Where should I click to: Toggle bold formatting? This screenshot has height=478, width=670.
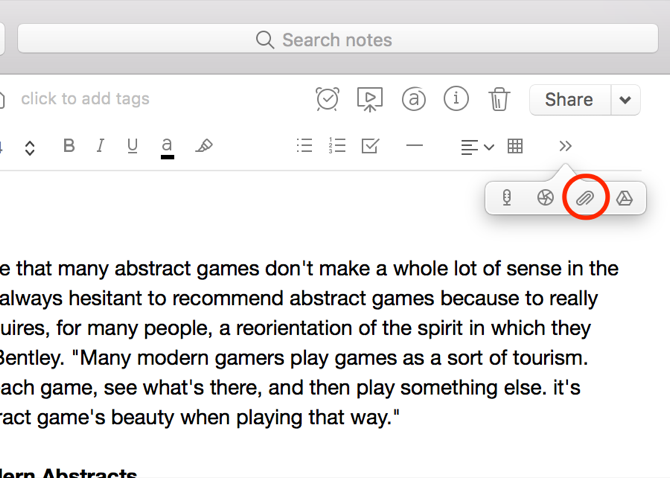pyautogui.click(x=69, y=146)
